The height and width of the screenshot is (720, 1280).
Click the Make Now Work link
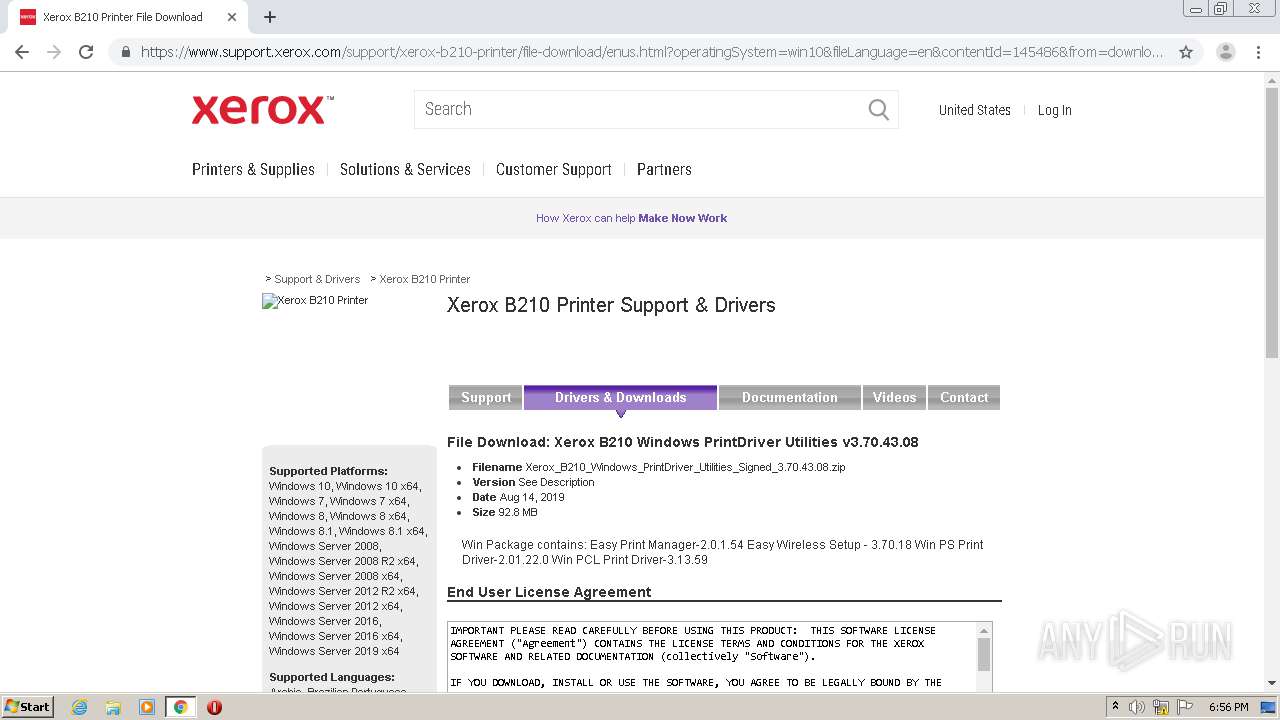coord(683,218)
